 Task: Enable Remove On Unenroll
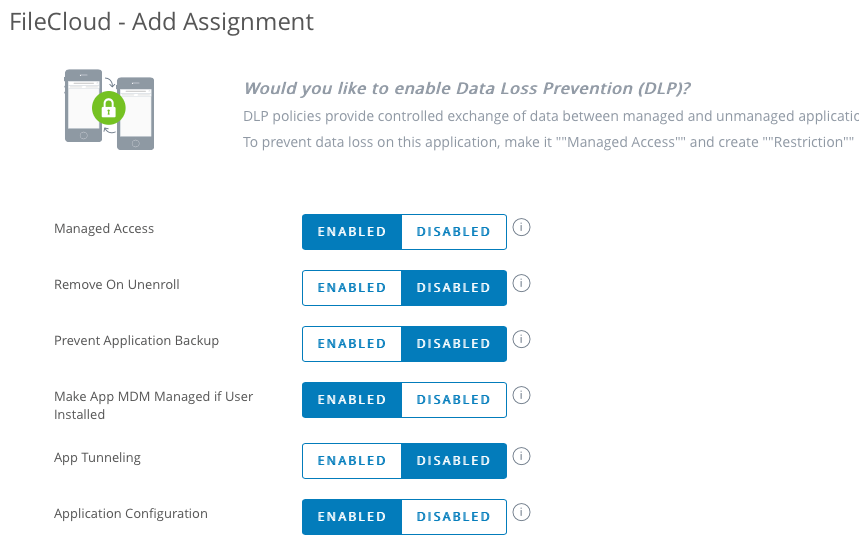352,288
